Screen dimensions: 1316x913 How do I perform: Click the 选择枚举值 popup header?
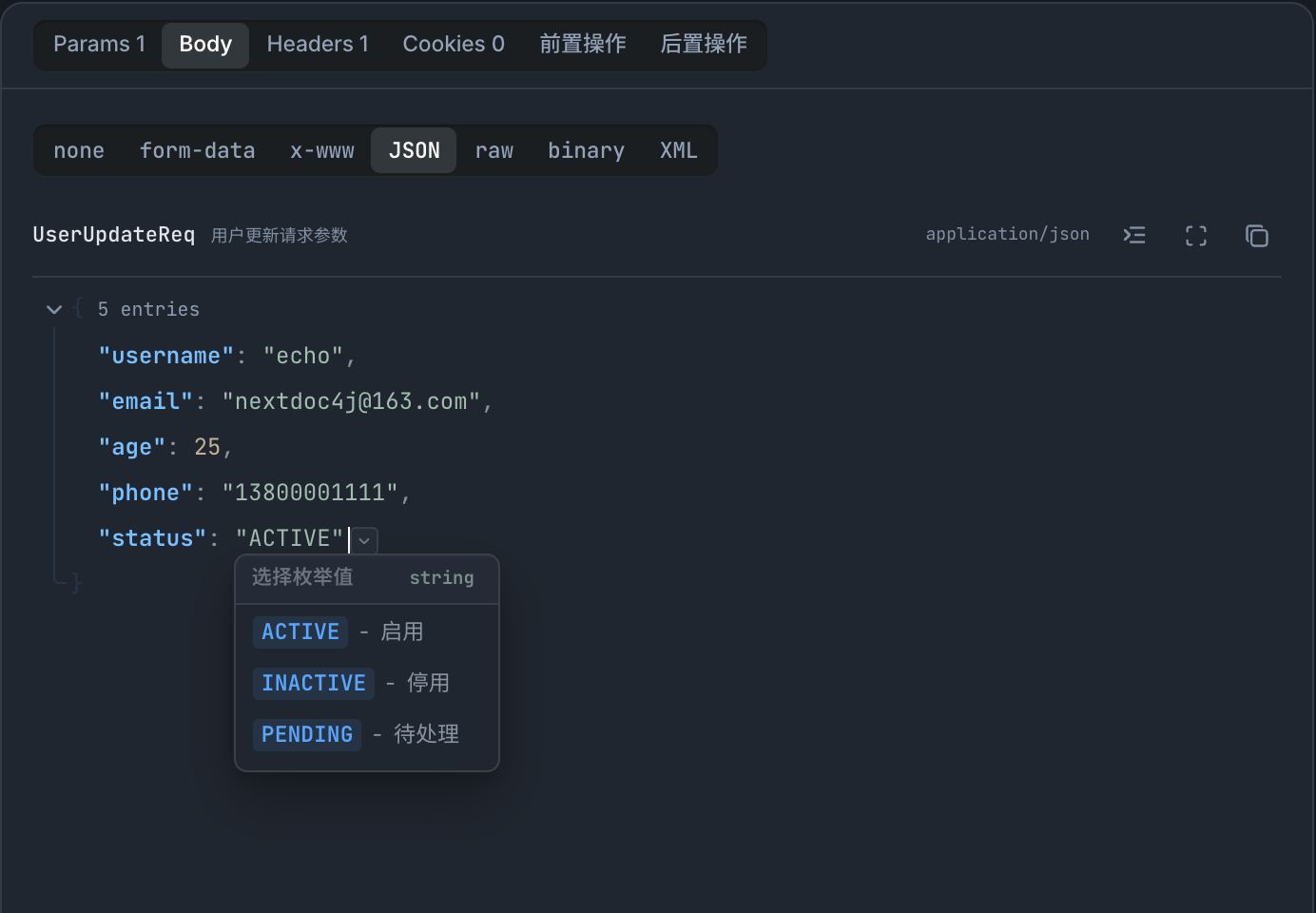coord(302,577)
